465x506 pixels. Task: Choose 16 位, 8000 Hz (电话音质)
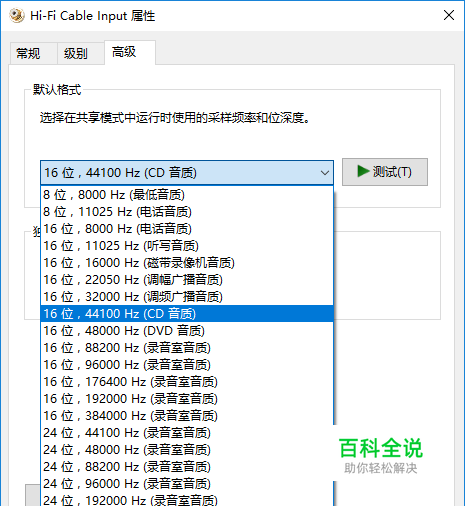pyautogui.click(x=187, y=229)
